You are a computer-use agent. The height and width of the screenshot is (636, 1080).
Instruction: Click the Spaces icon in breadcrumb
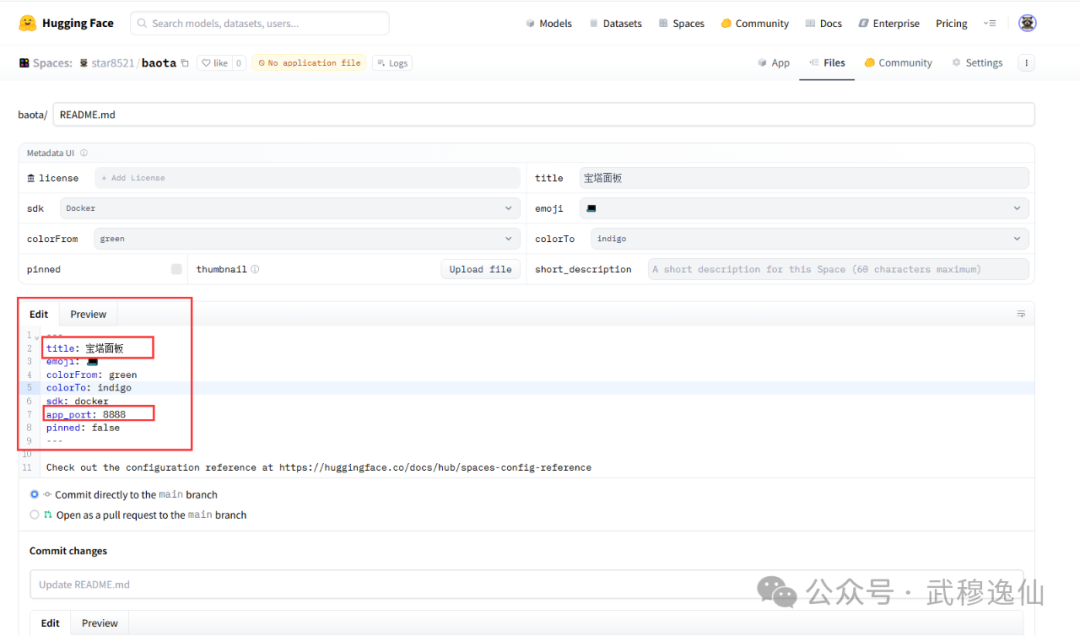[24, 63]
